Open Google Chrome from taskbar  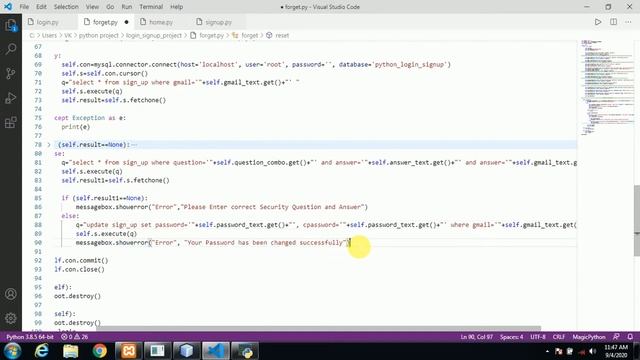(99, 351)
